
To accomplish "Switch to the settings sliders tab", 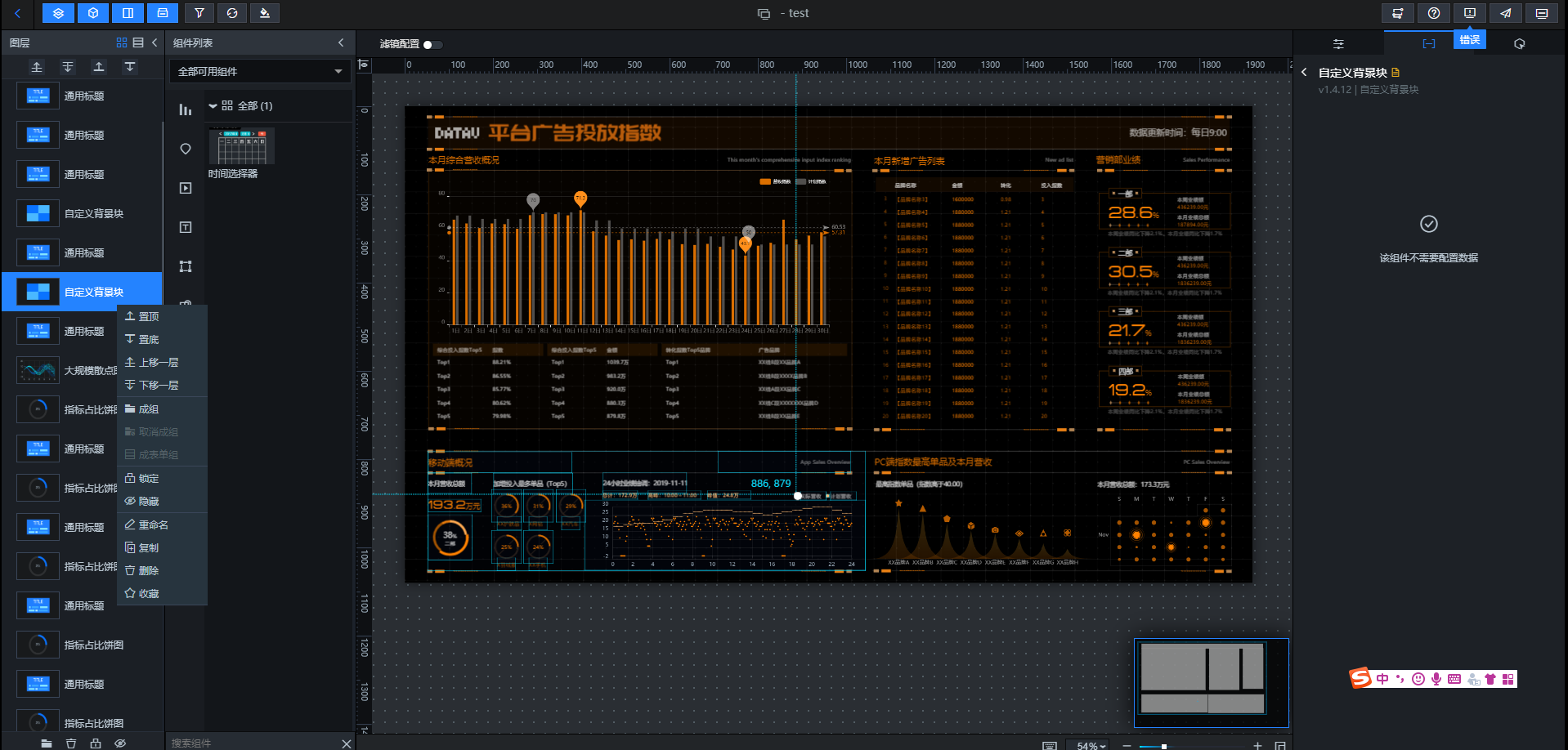I will tap(1338, 44).
